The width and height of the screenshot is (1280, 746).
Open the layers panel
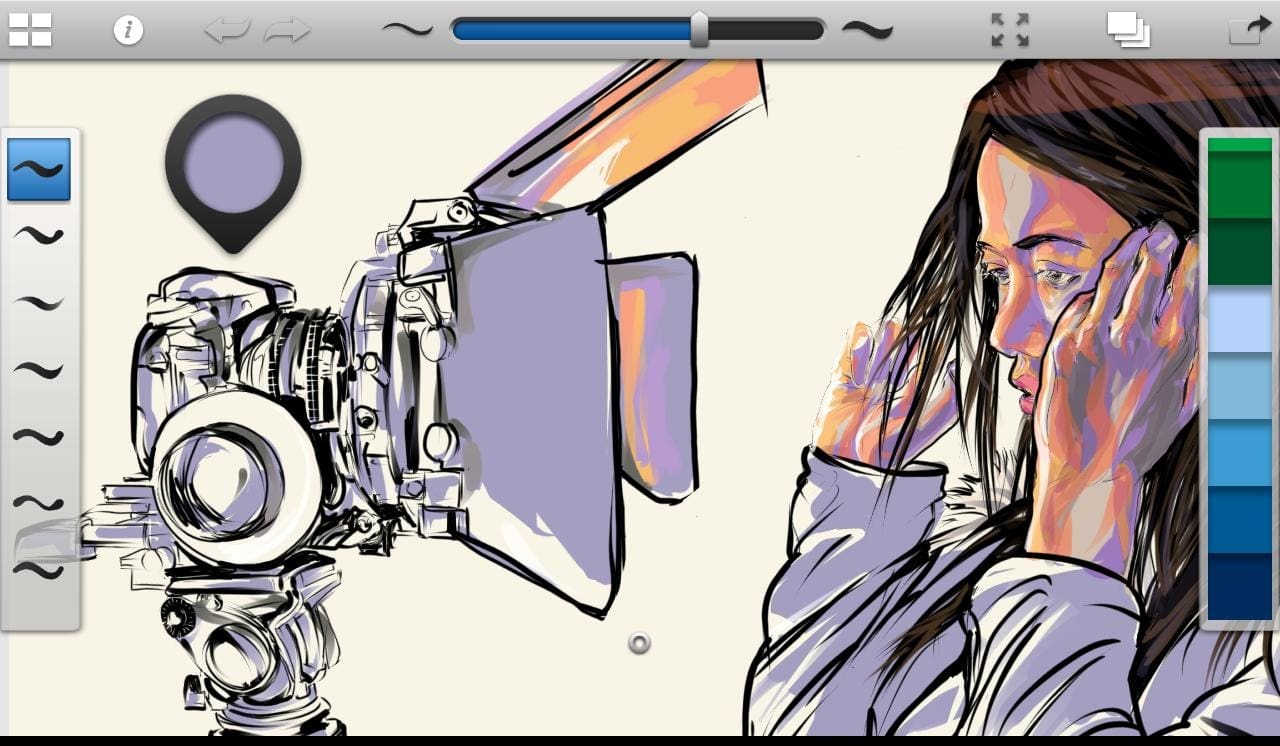pos(1128,30)
